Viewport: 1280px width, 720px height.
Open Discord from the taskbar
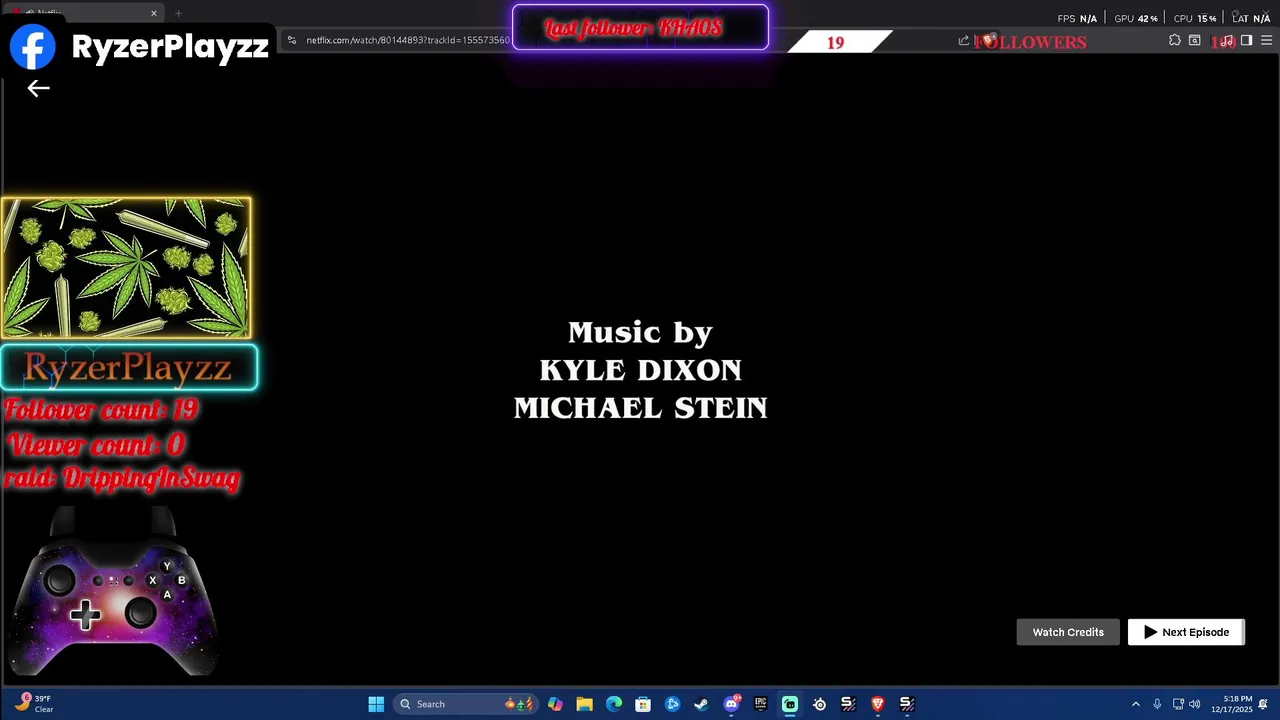pos(731,704)
